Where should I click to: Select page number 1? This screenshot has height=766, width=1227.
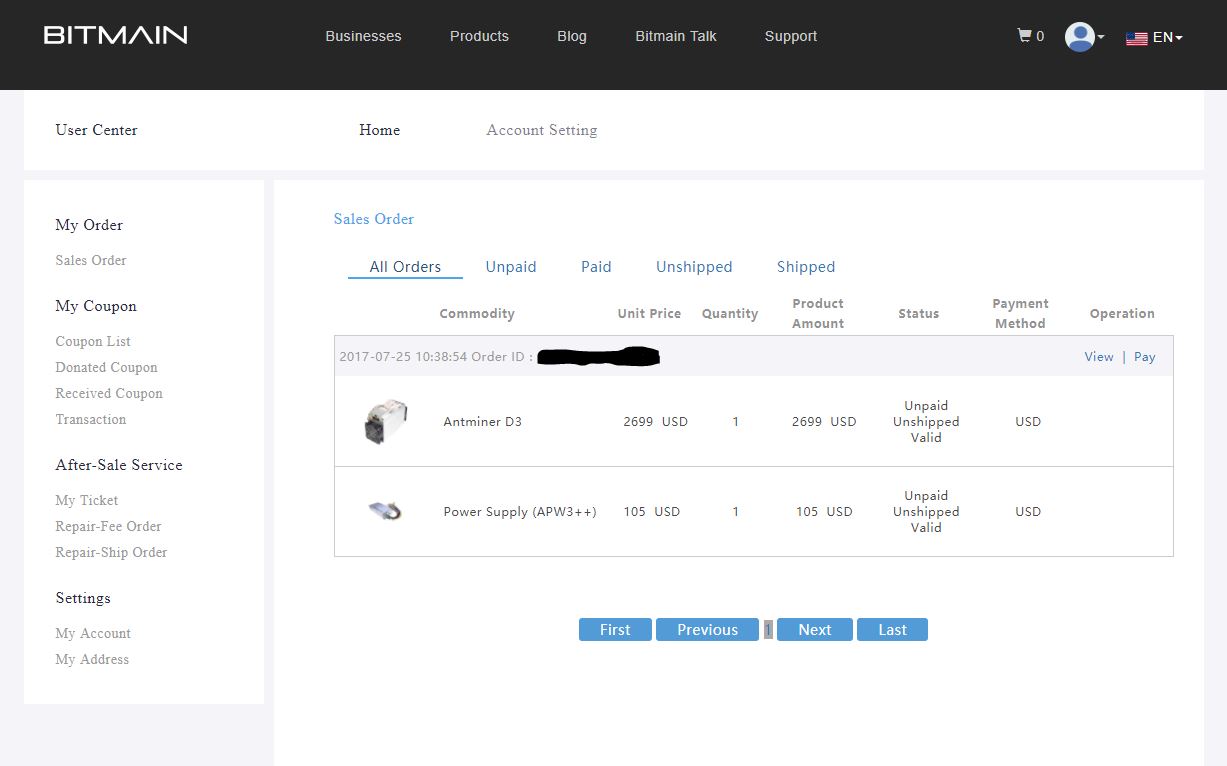pos(768,630)
